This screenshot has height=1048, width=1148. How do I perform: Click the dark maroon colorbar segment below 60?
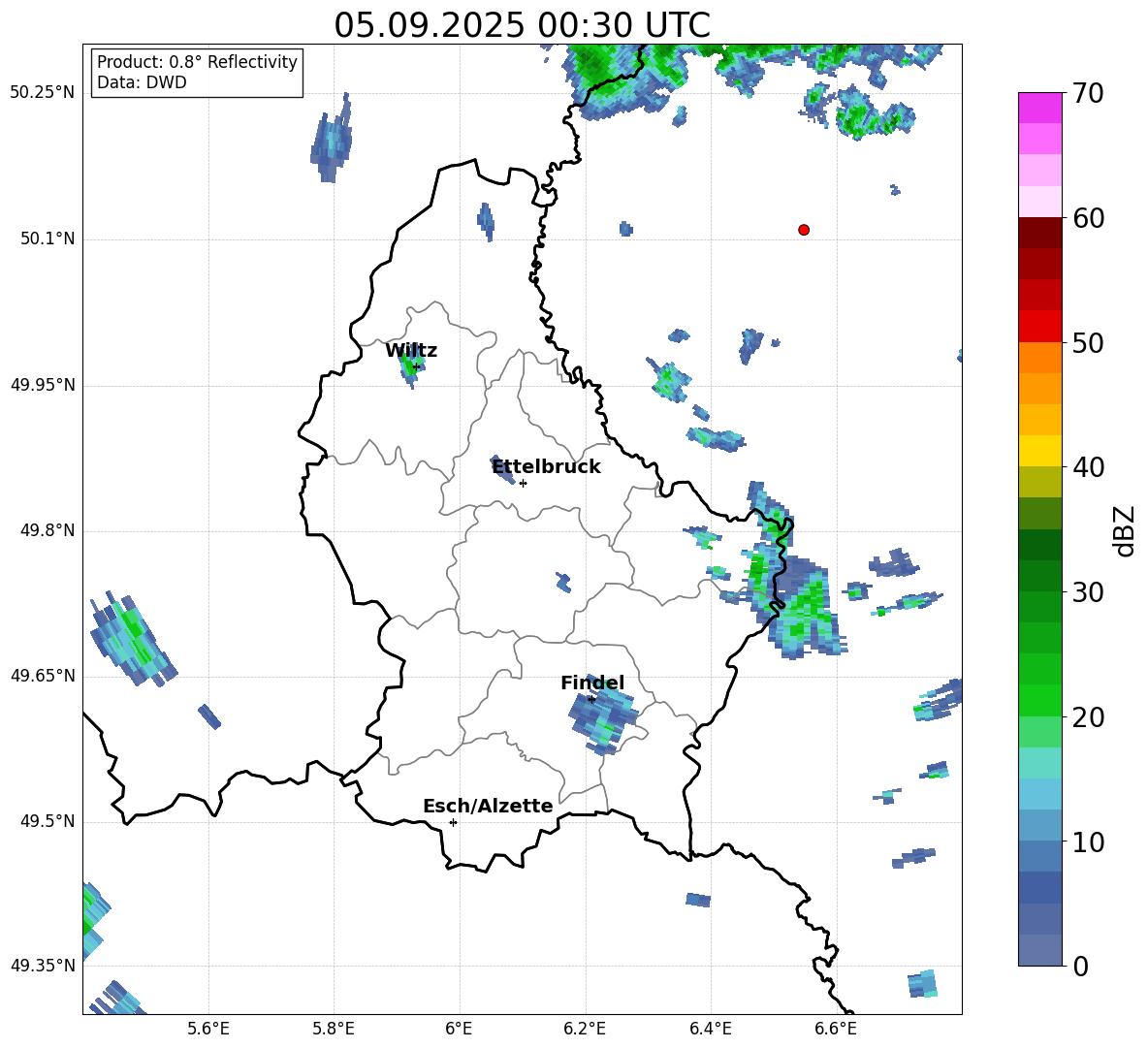[1039, 234]
